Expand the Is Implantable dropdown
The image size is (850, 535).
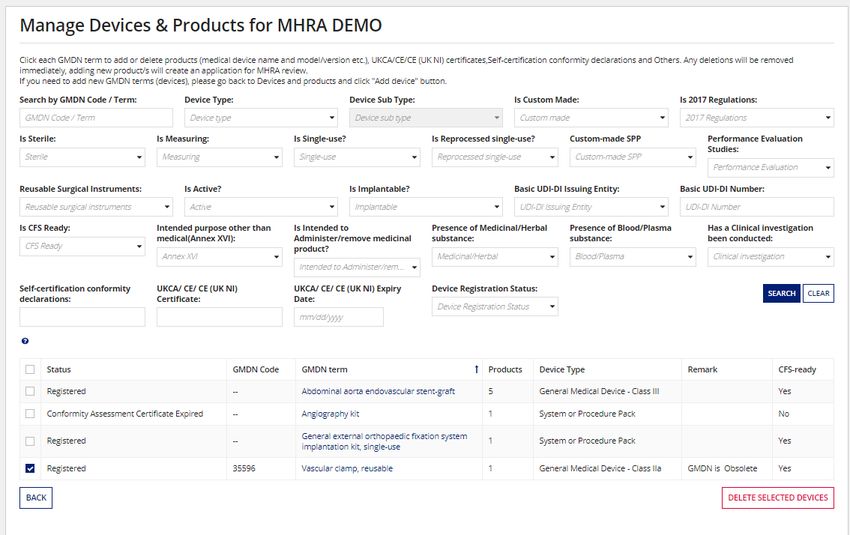[x=426, y=207]
